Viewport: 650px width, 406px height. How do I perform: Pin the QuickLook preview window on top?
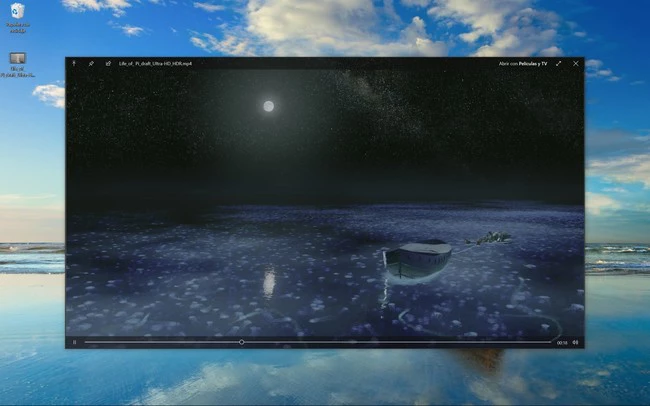(x=91, y=63)
